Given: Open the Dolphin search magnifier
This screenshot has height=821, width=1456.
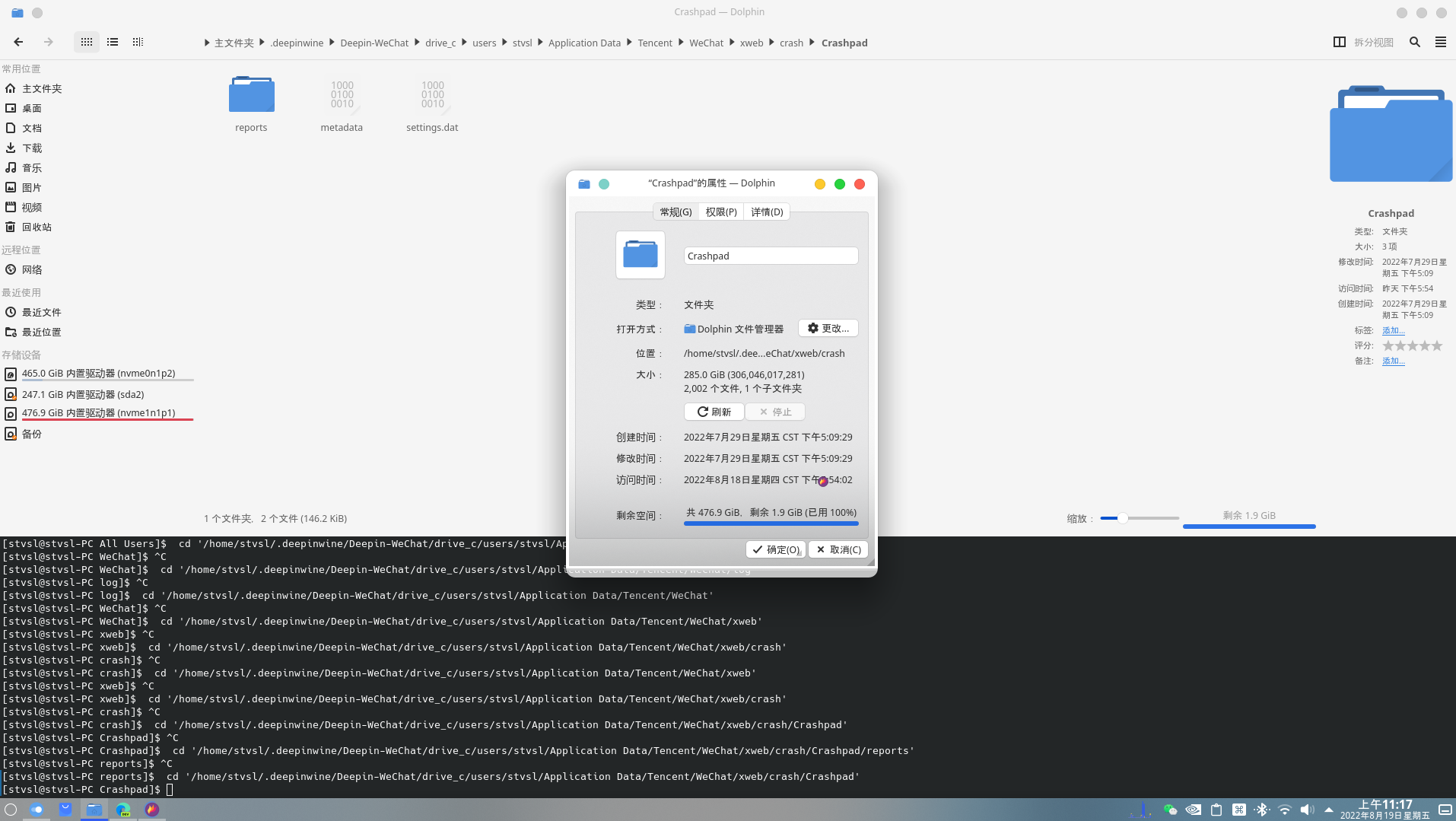Looking at the screenshot, I should pos(1415,43).
